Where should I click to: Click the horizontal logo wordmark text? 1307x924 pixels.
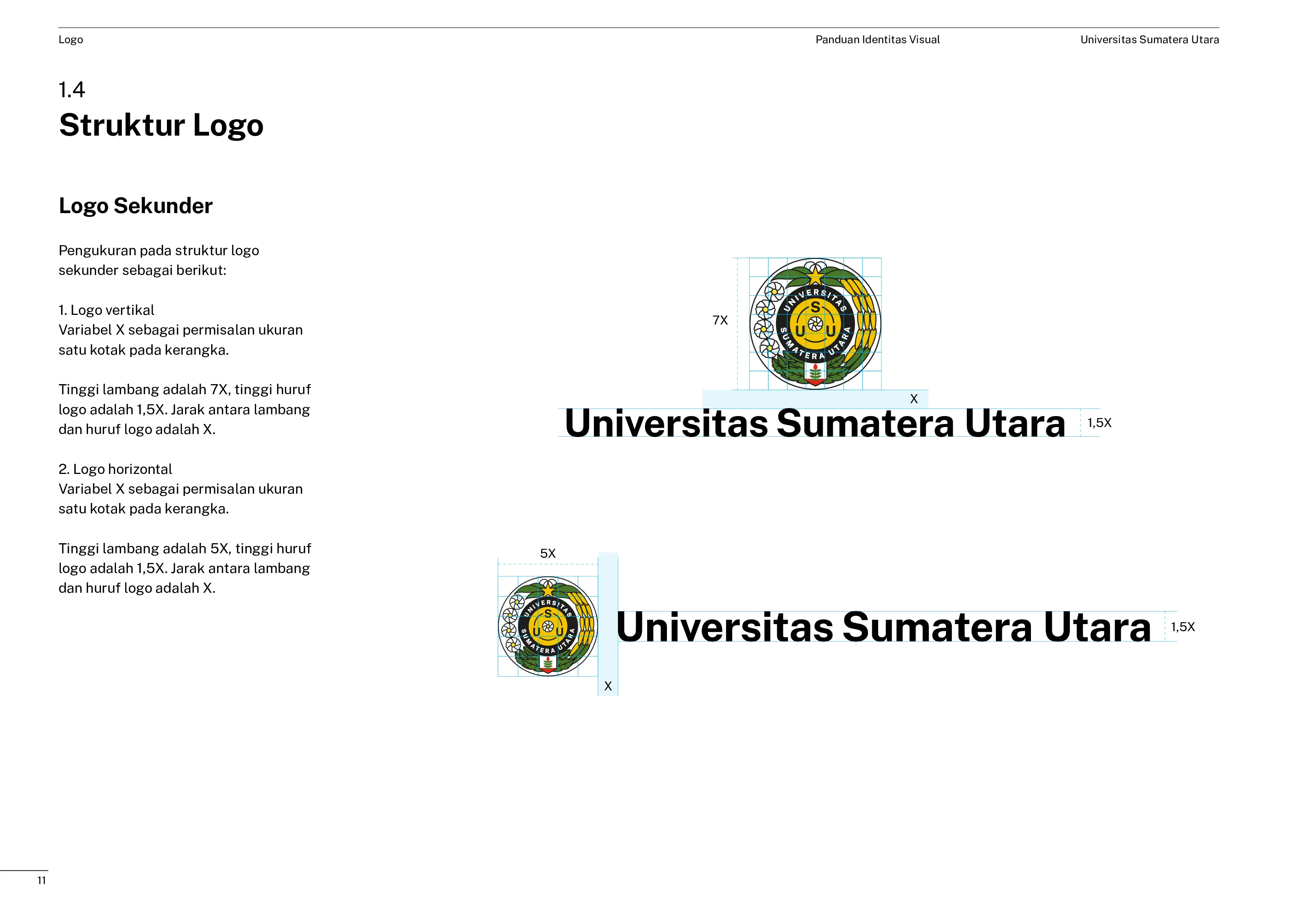click(x=883, y=627)
